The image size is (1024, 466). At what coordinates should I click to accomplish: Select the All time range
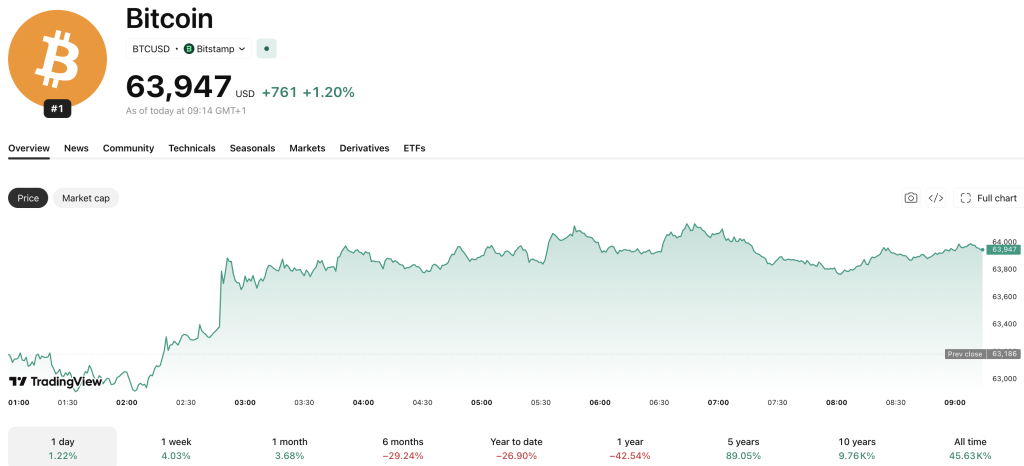pos(970,448)
